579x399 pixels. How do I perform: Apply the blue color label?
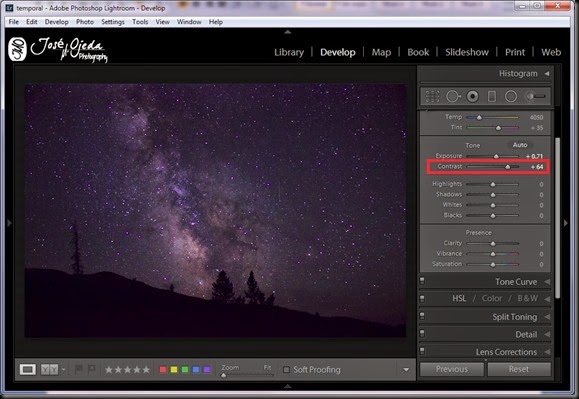tap(196, 369)
